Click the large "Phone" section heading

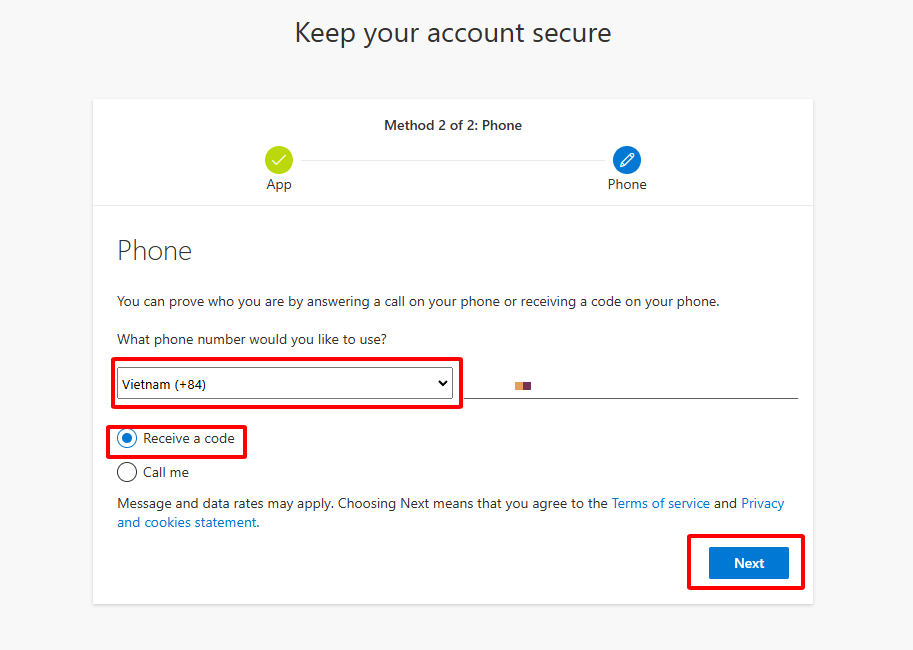point(154,250)
